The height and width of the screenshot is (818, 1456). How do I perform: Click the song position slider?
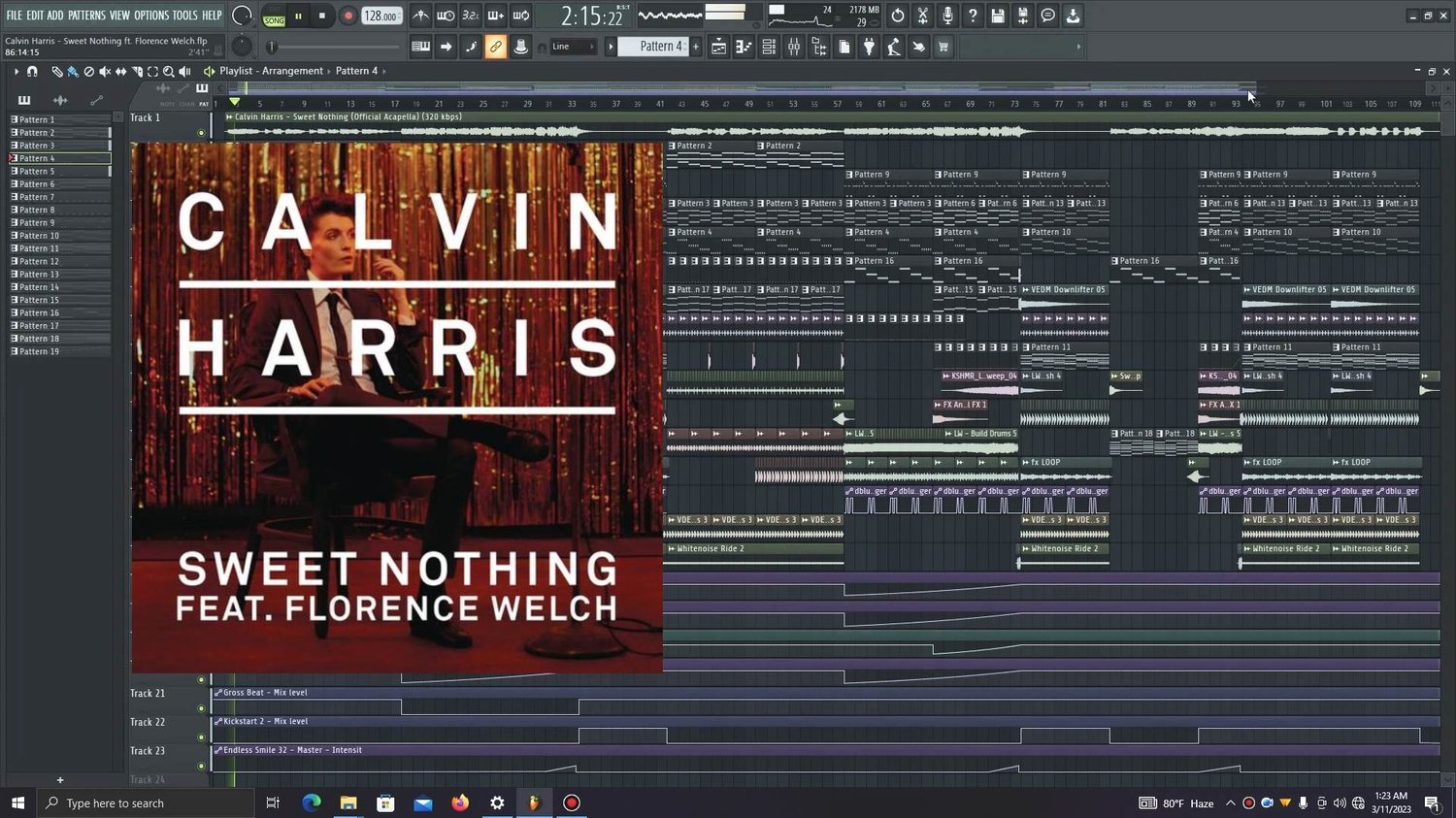pyautogui.click(x=334, y=47)
